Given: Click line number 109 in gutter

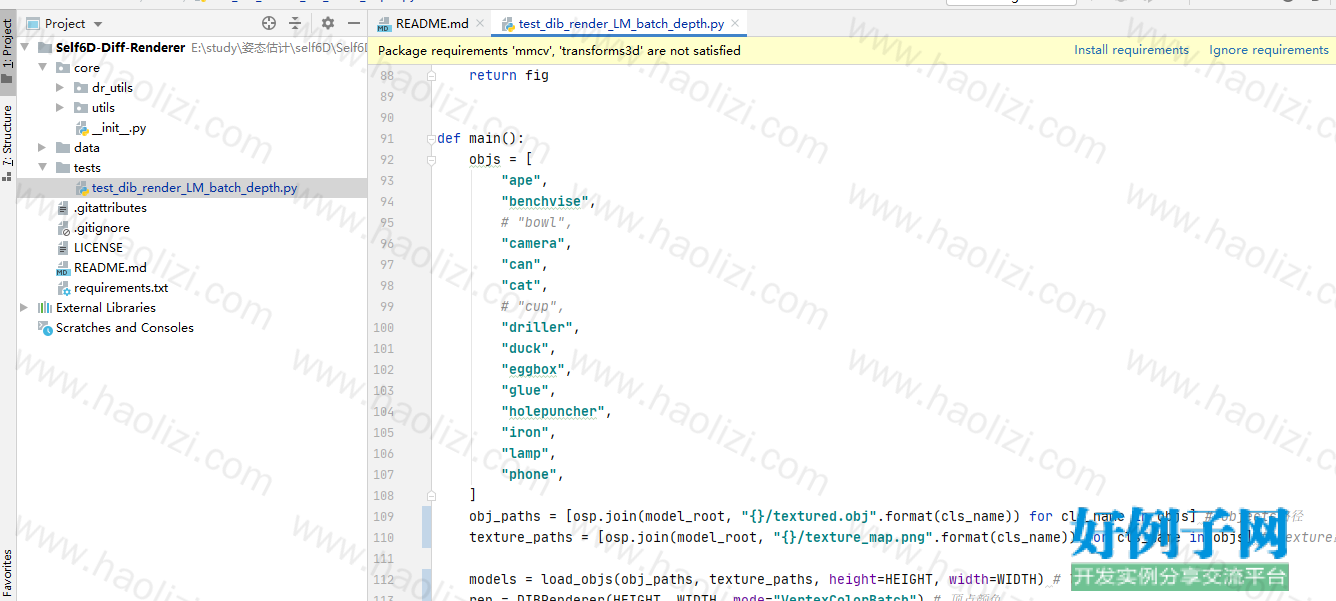Looking at the screenshot, I should tap(384, 517).
